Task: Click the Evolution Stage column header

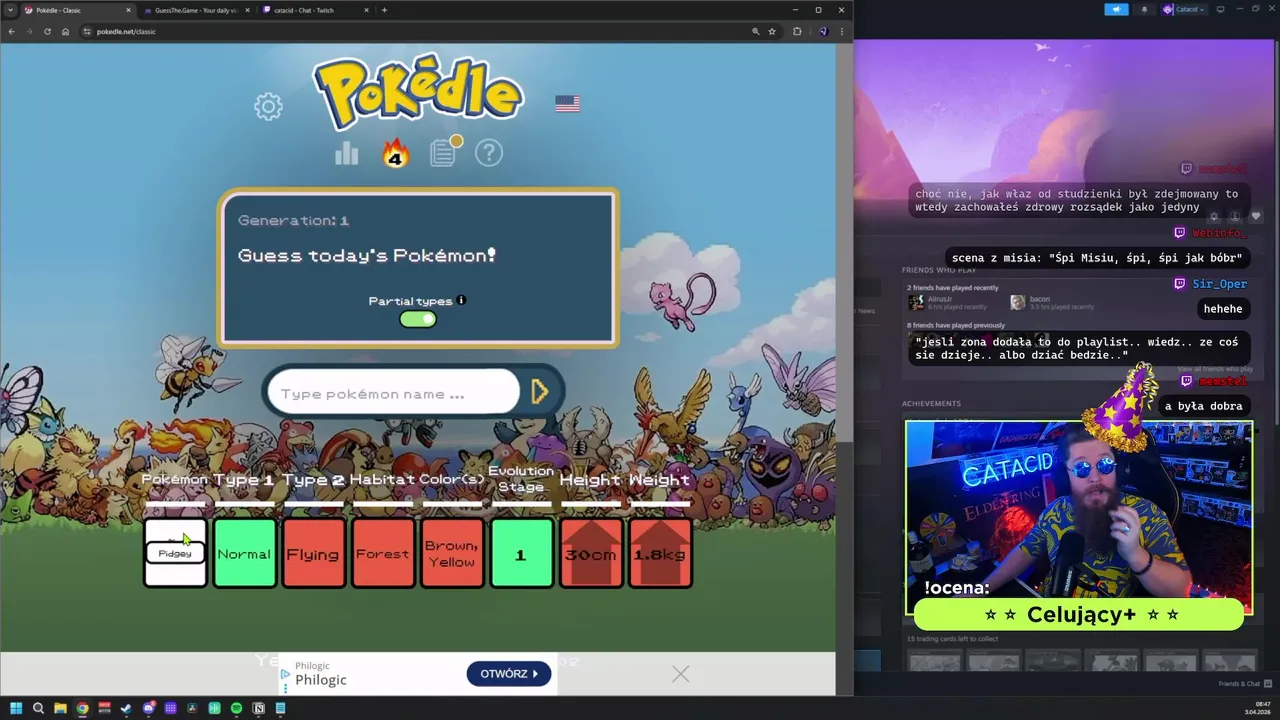Action: point(521,479)
